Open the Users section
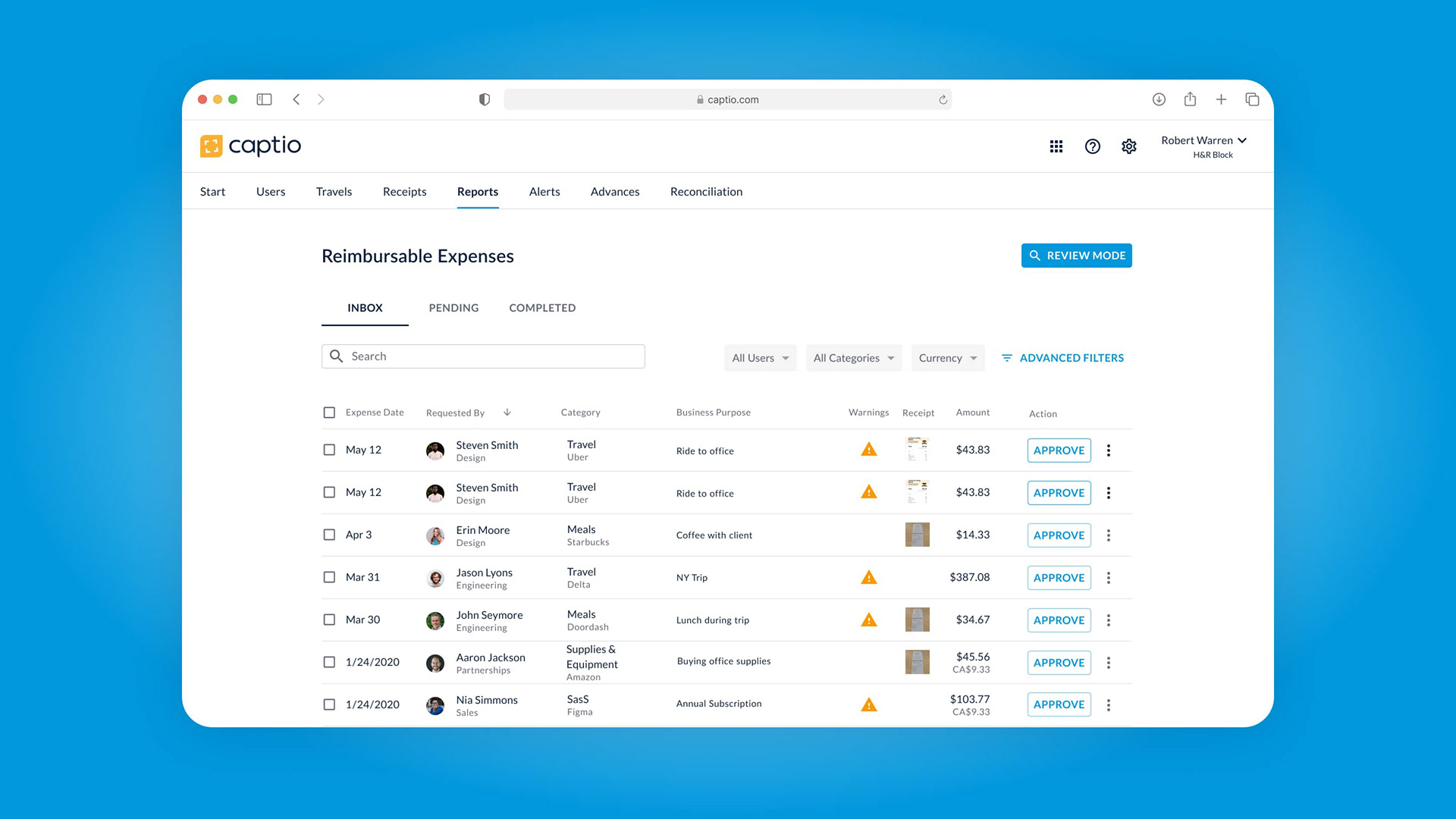 click(x=271, y=192)
